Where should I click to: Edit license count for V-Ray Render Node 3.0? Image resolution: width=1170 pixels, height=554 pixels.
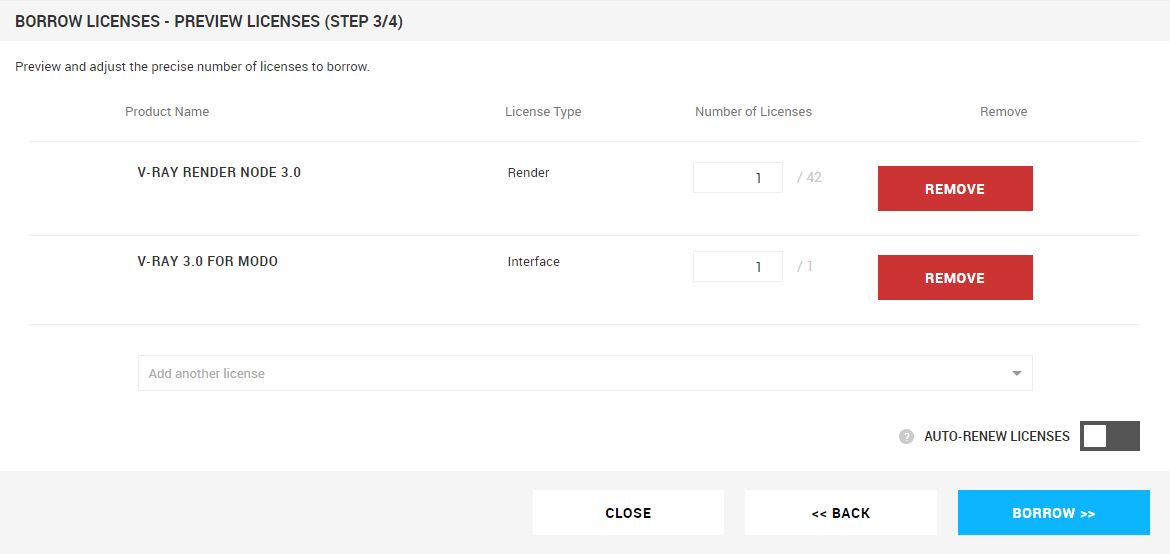point(738,178)
